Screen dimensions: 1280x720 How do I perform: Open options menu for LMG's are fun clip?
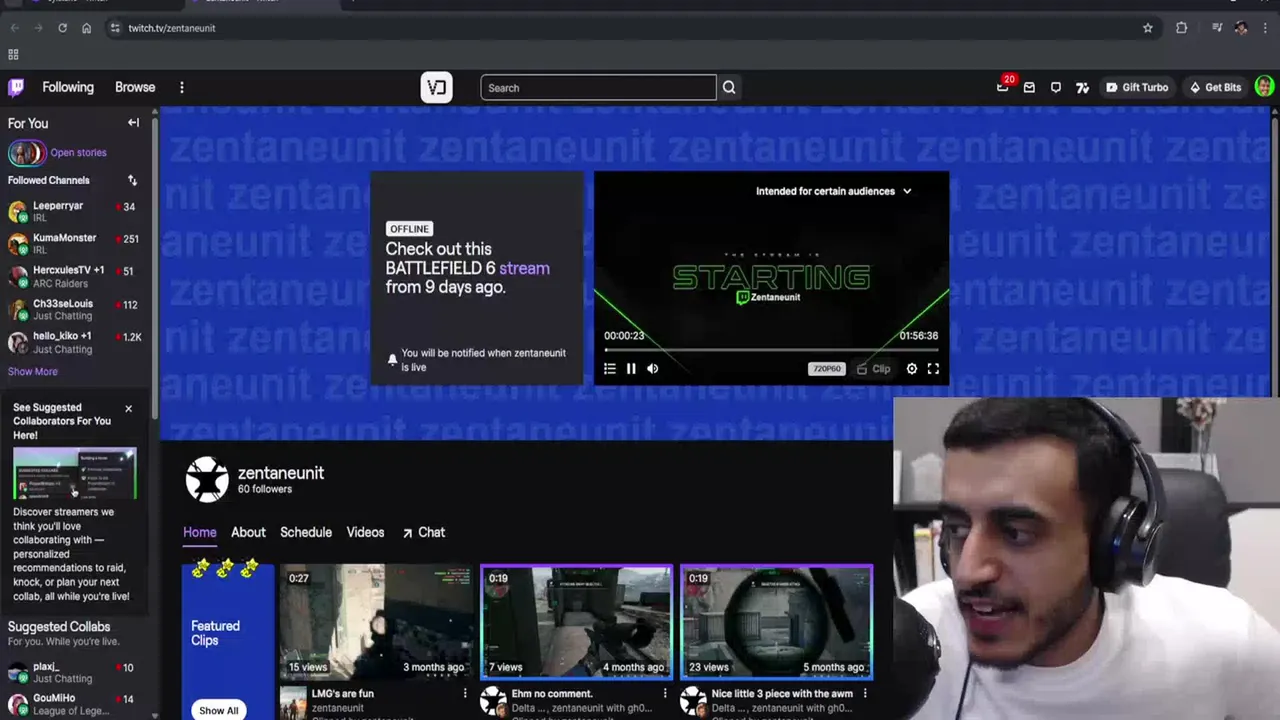click(x=465, y=693)
